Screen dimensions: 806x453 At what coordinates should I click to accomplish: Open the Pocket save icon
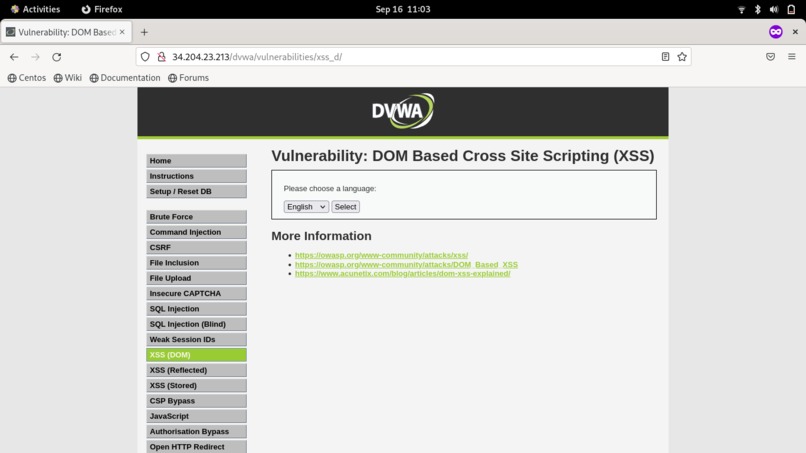pyautogui.click(x=770, y=57)
